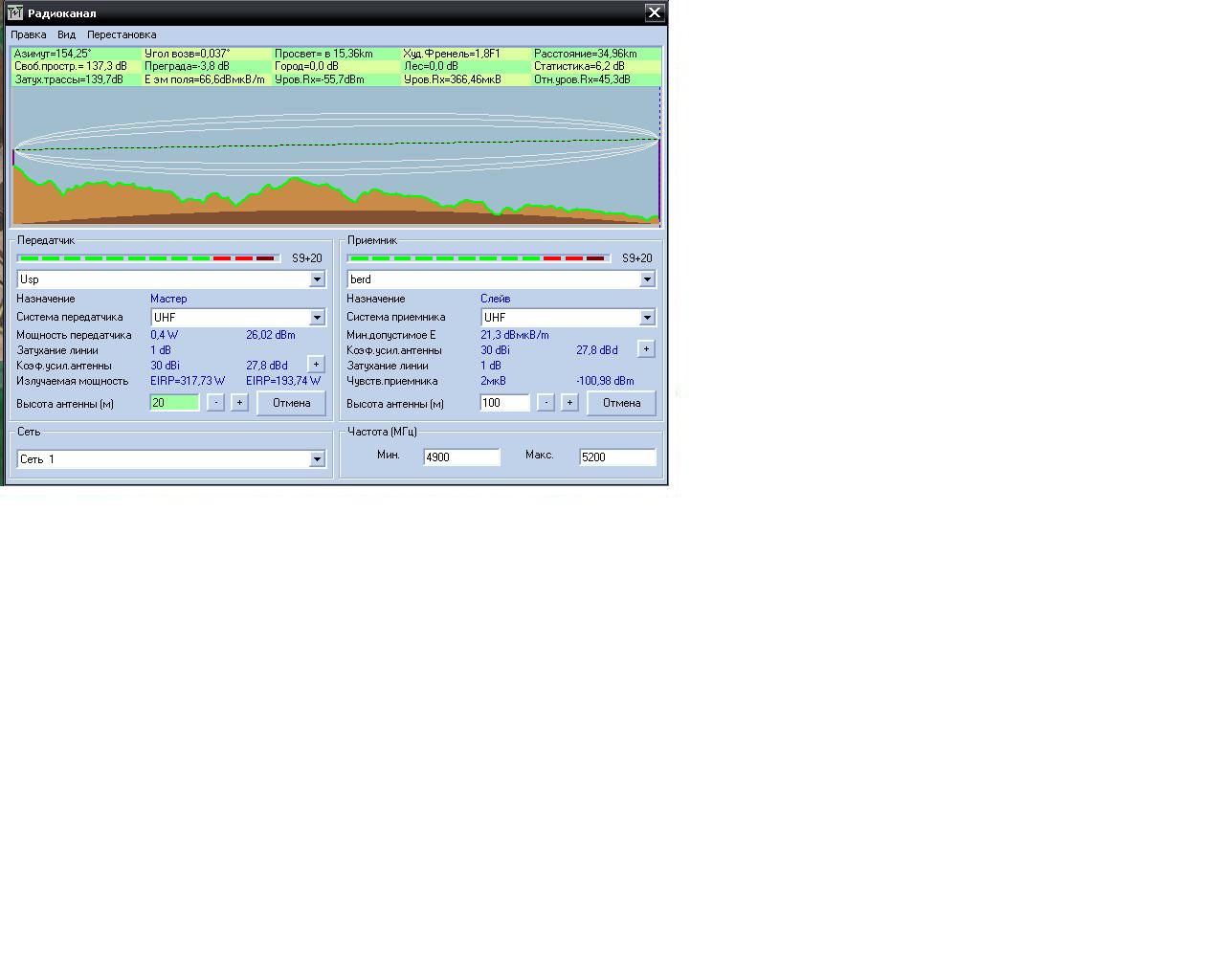Decrease receiver antenna height with minus button
1225x980 pixels.
click(546, 403)
